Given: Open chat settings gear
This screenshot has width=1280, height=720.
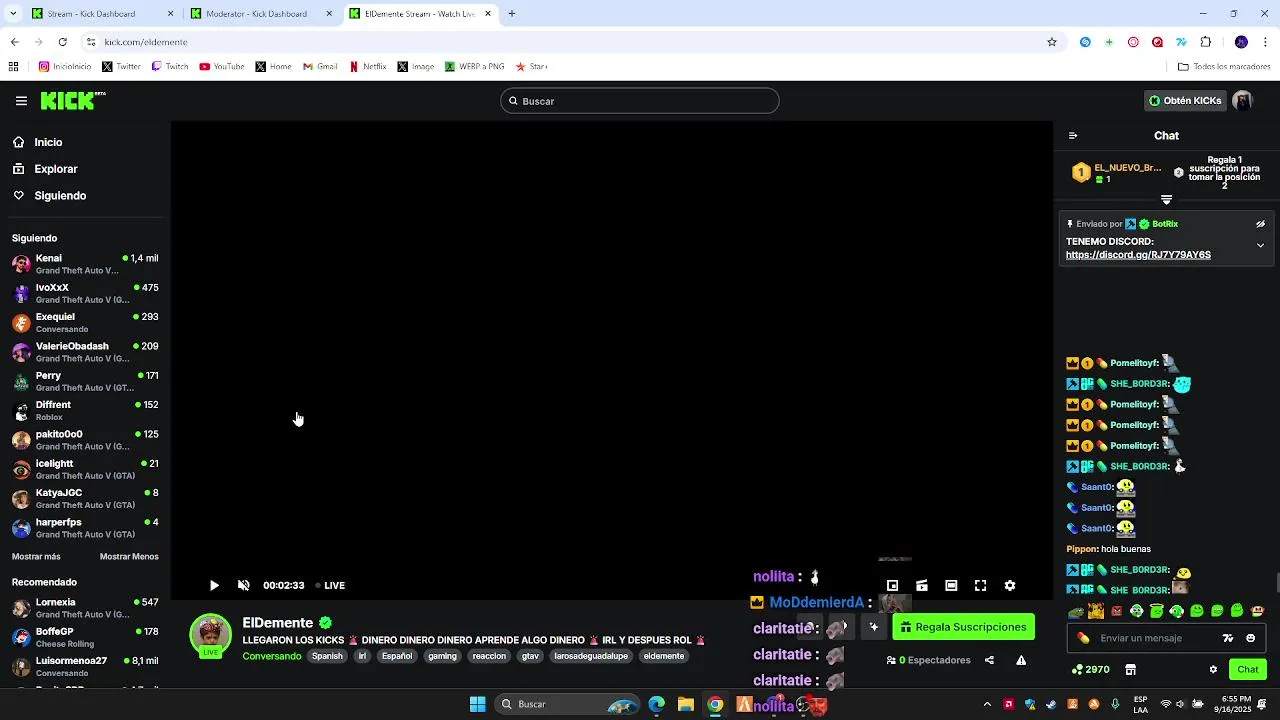Looking at the screenshot, I should pos(1213,670).
